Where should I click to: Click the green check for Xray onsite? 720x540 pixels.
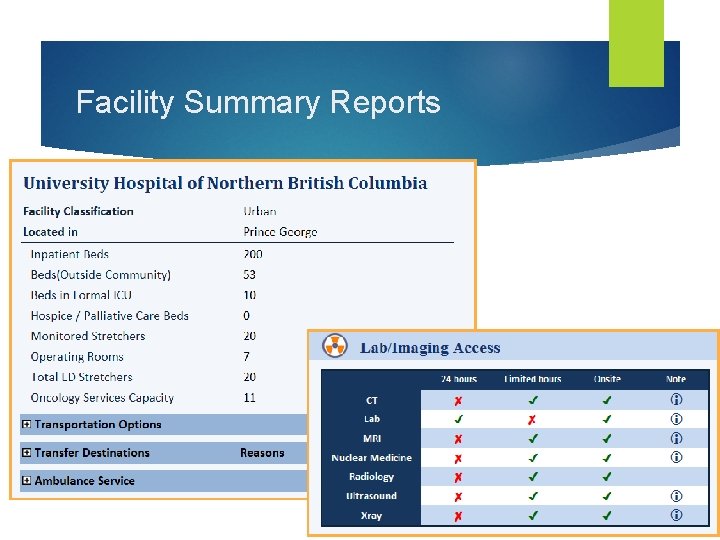607,516
